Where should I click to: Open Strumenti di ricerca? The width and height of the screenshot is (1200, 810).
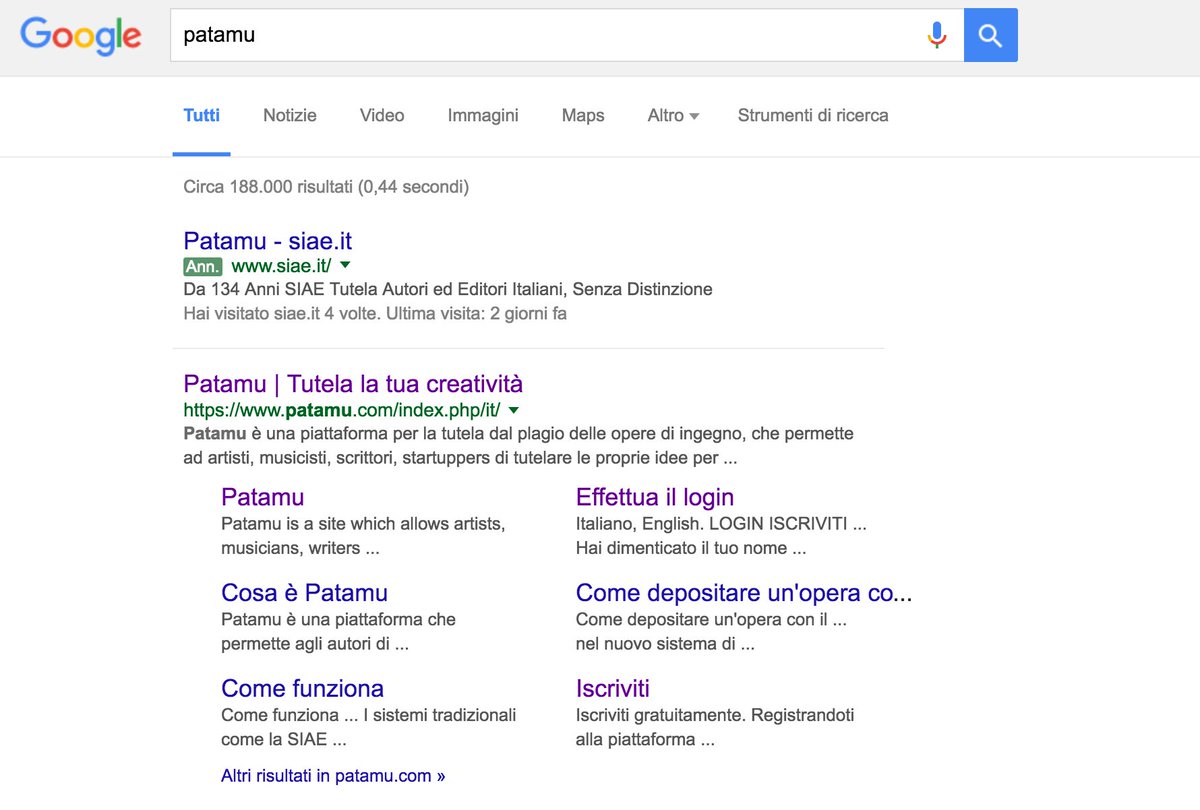point(812,116)
